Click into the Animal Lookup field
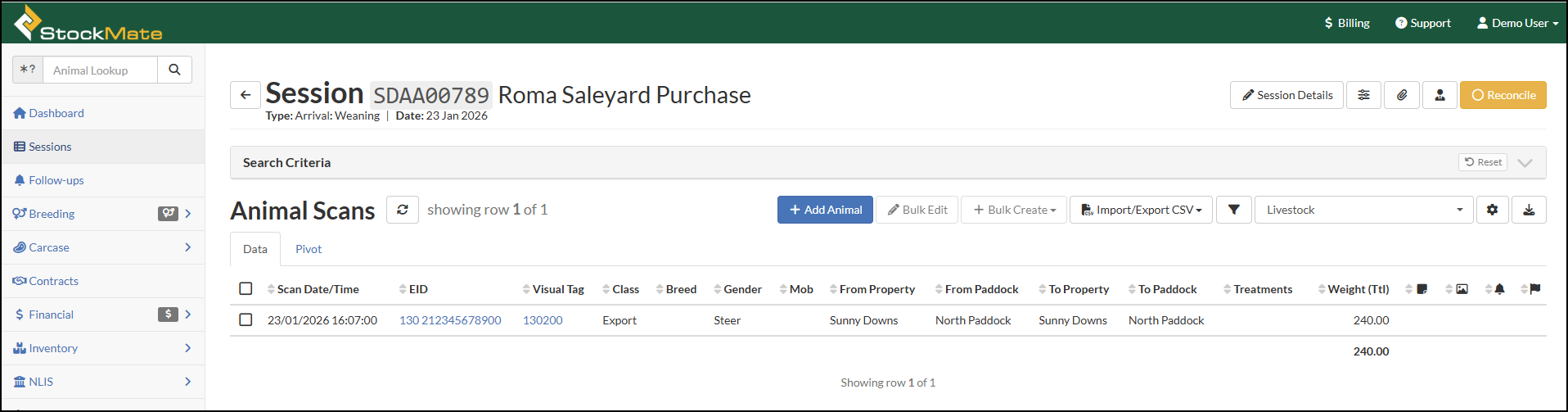 point(100,70)
